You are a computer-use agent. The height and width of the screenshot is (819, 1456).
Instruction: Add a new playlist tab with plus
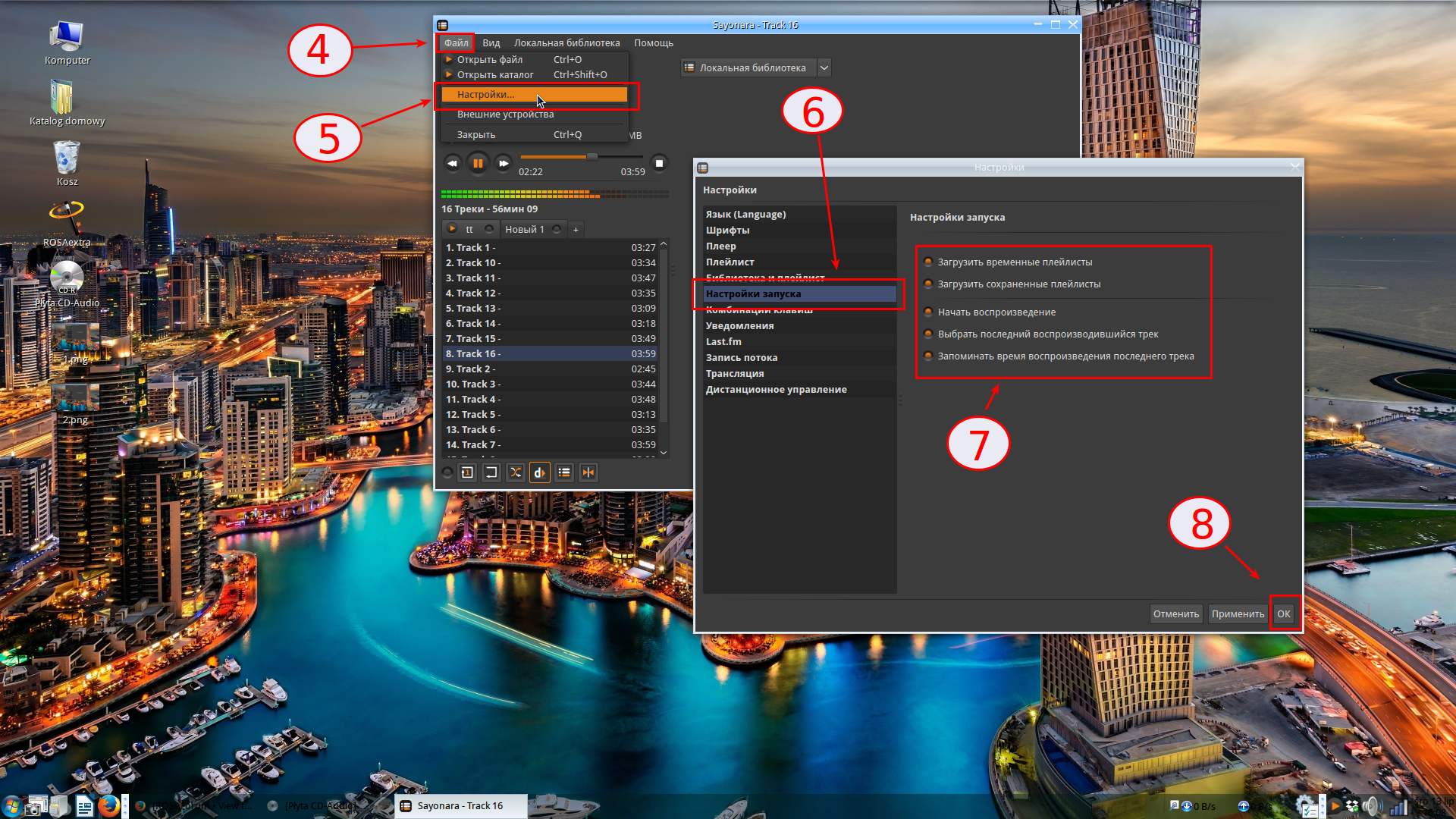[576, 229]
